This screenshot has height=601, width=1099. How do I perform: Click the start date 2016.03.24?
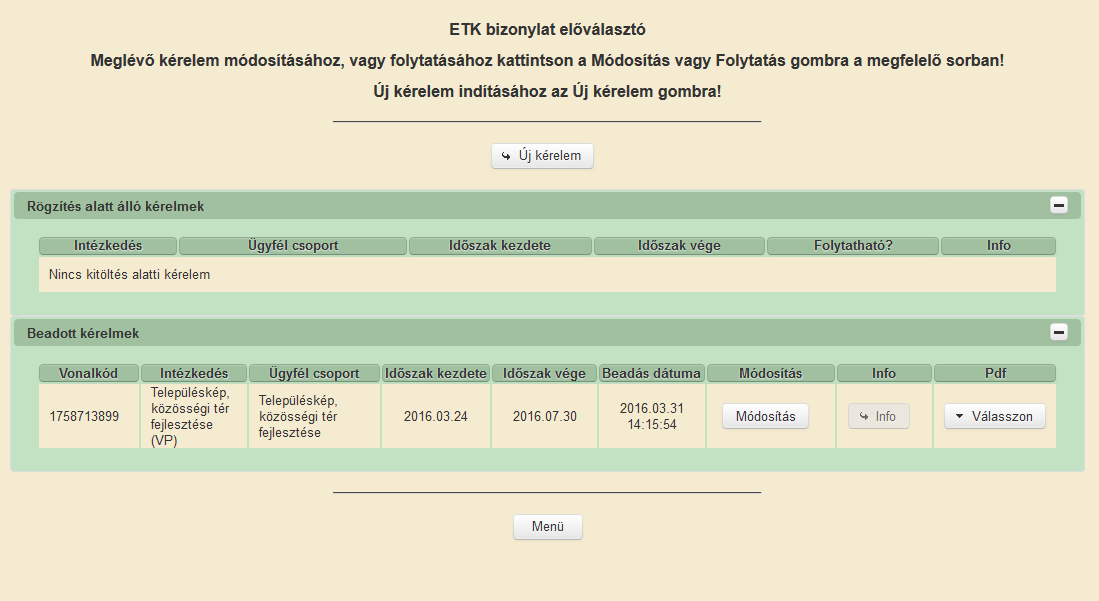435,417
